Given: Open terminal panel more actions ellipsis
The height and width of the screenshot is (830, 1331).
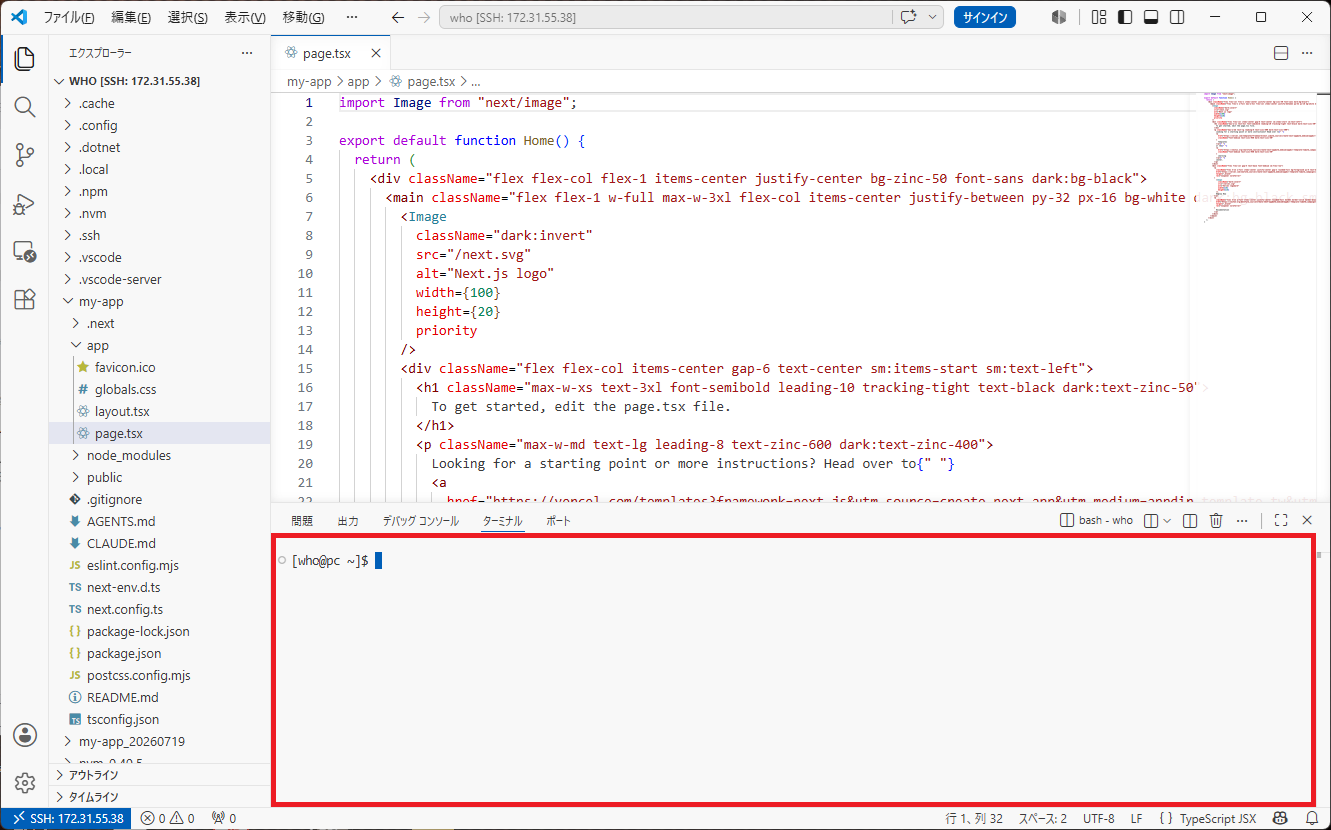Looking at the screenshot, I should click(1242, 520).
